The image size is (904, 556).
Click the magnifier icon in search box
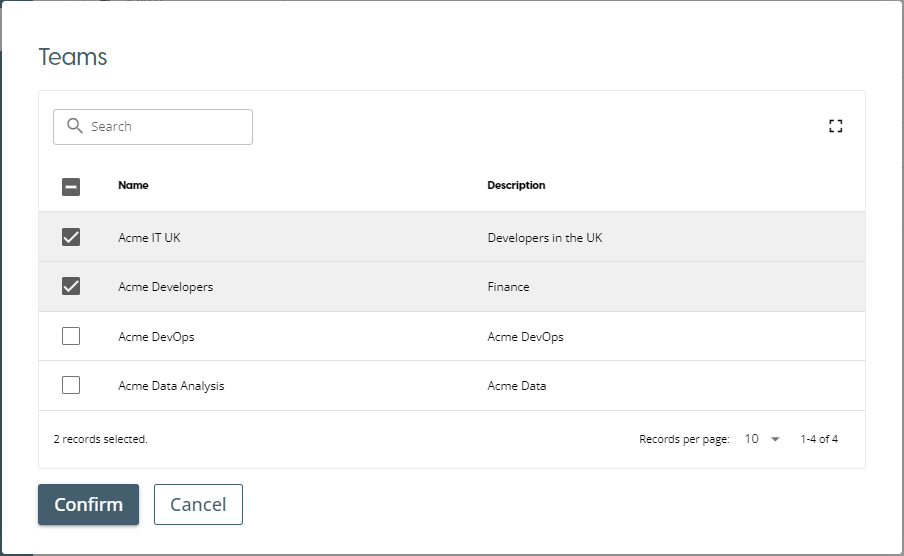click(74, 126)
